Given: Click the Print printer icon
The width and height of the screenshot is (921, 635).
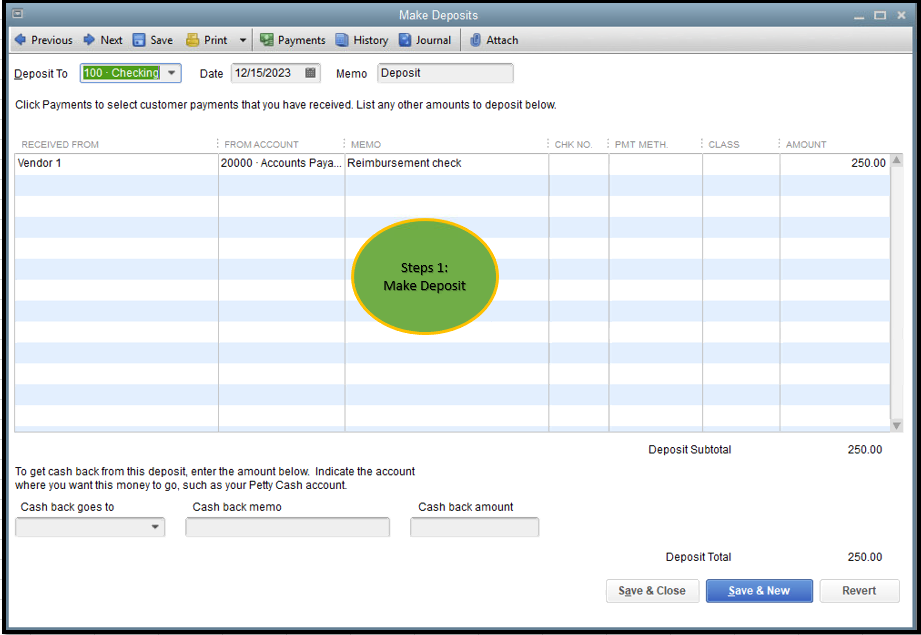Looking at the screenshot, I should 193,40.
